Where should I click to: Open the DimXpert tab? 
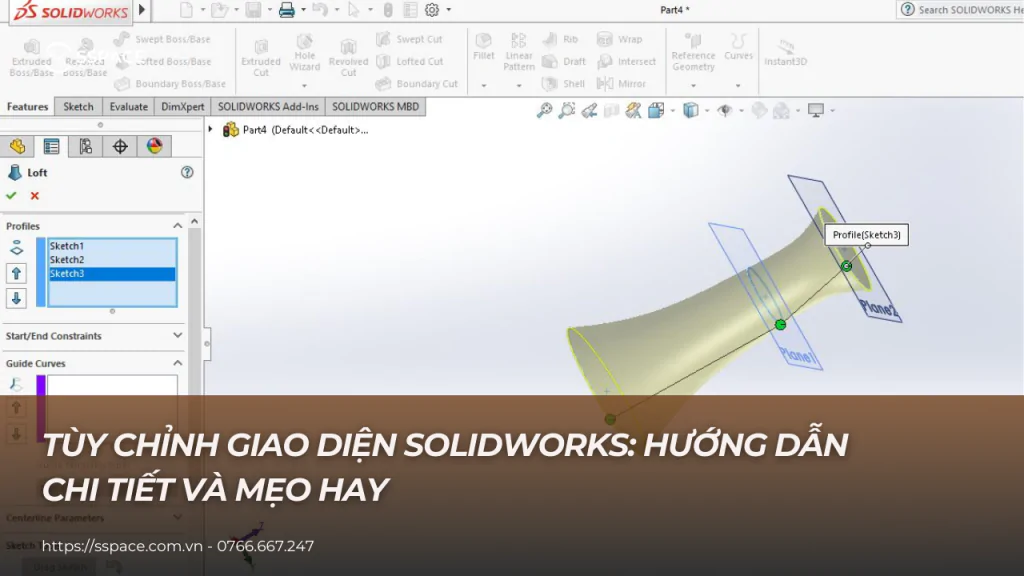(183, 106)
